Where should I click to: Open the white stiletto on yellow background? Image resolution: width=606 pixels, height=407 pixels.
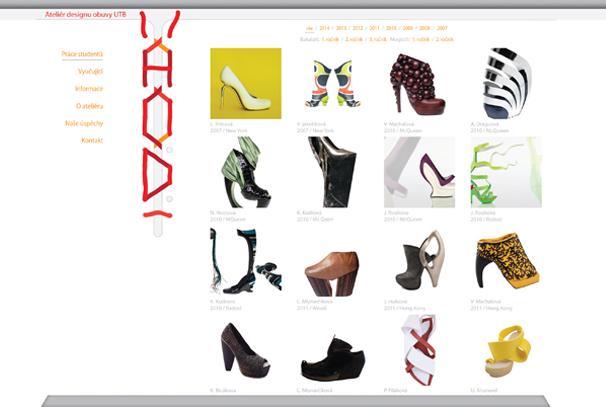point(245,83)
